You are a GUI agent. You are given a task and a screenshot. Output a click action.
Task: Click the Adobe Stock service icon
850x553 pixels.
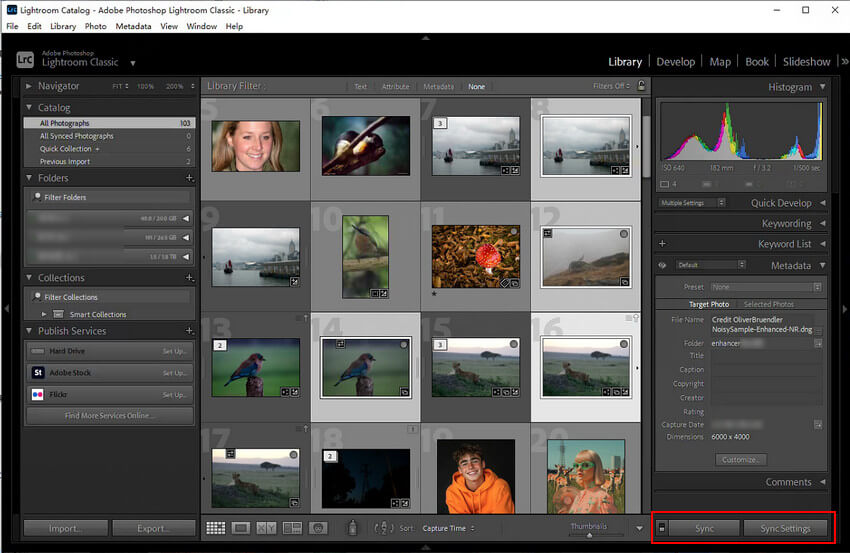click(x=37, y=372)
